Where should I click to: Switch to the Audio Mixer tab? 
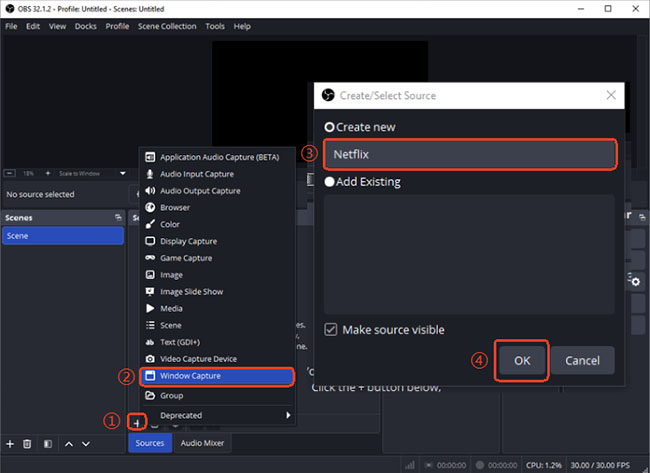202,443
